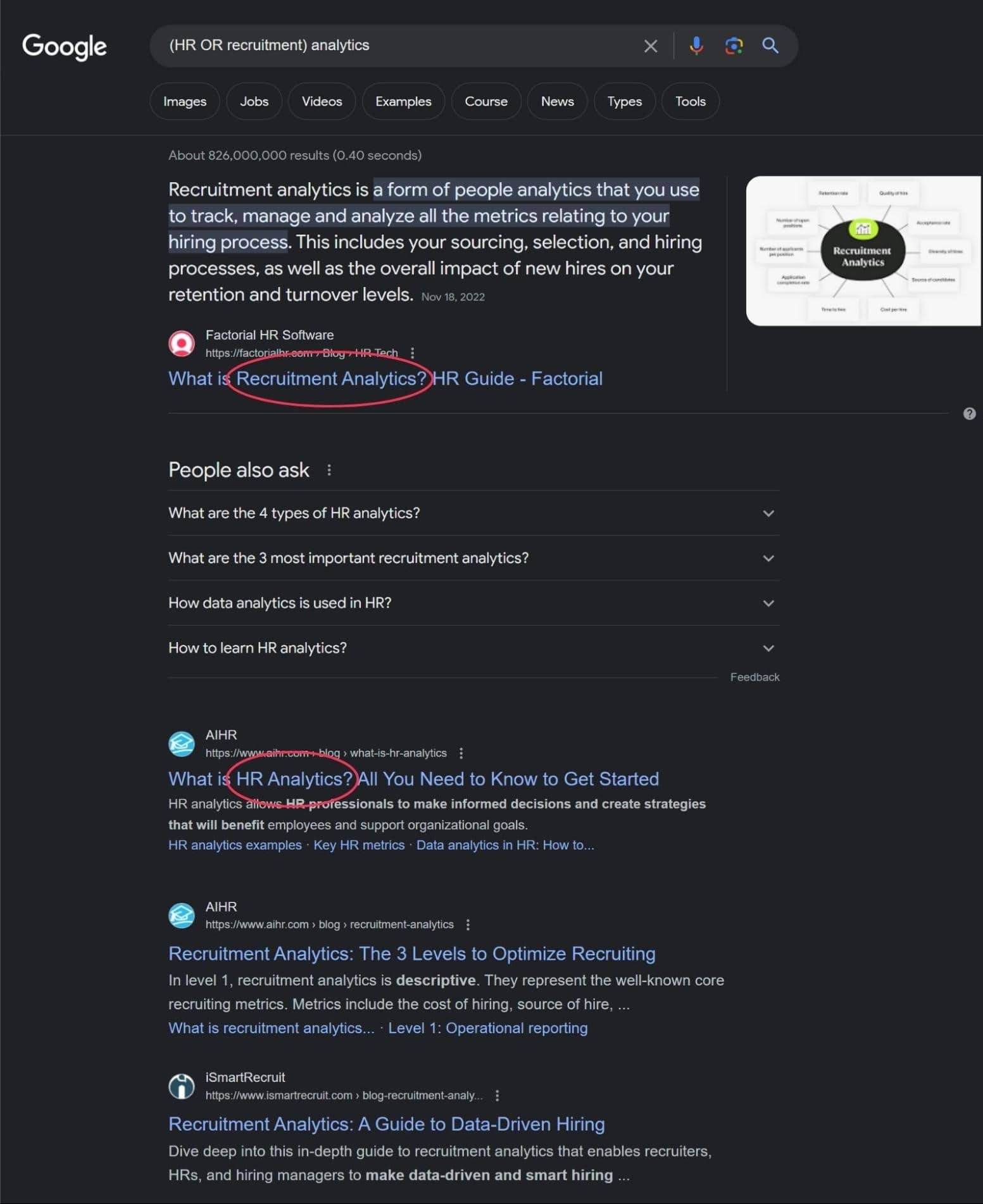This screenshot has height=1204, width=983.
Task: Click the help question mark icon
Action: coord(969,414)
